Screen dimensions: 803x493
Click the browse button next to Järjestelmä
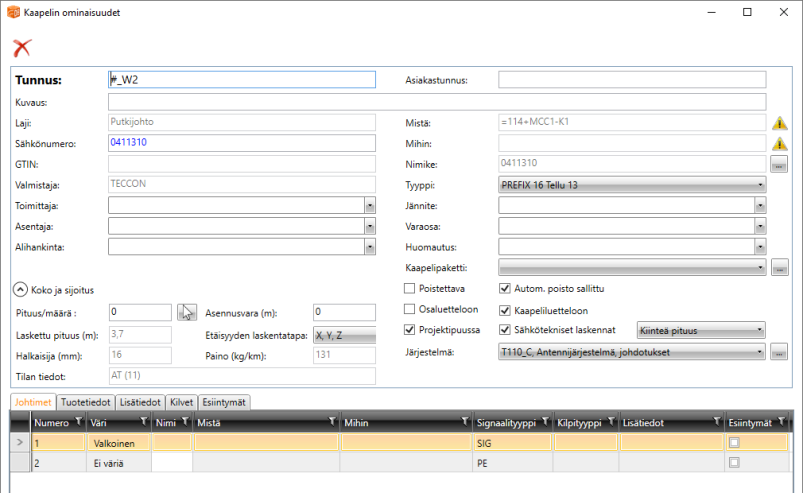(780, 351)
